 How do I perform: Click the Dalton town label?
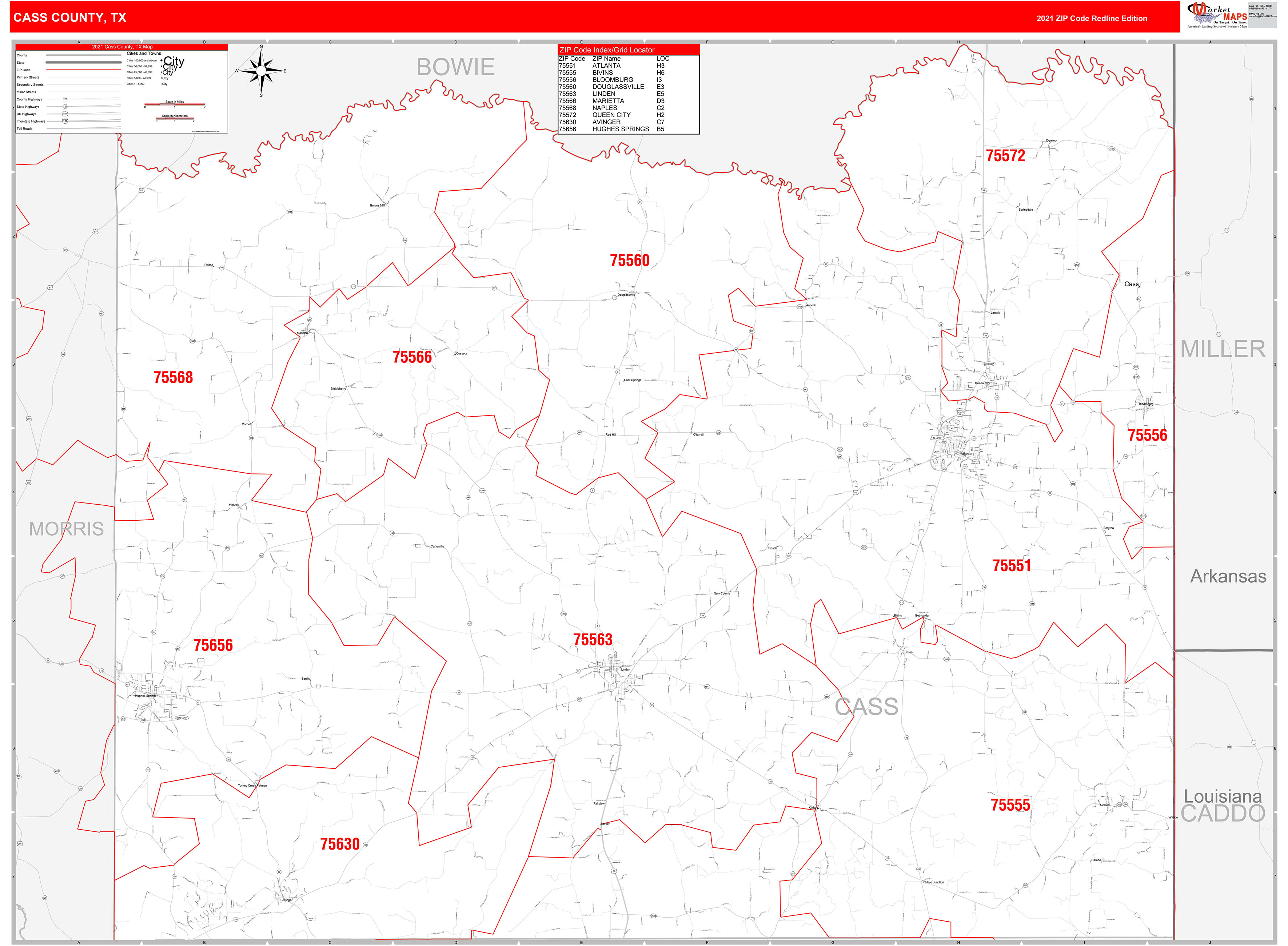click(209, 265)
